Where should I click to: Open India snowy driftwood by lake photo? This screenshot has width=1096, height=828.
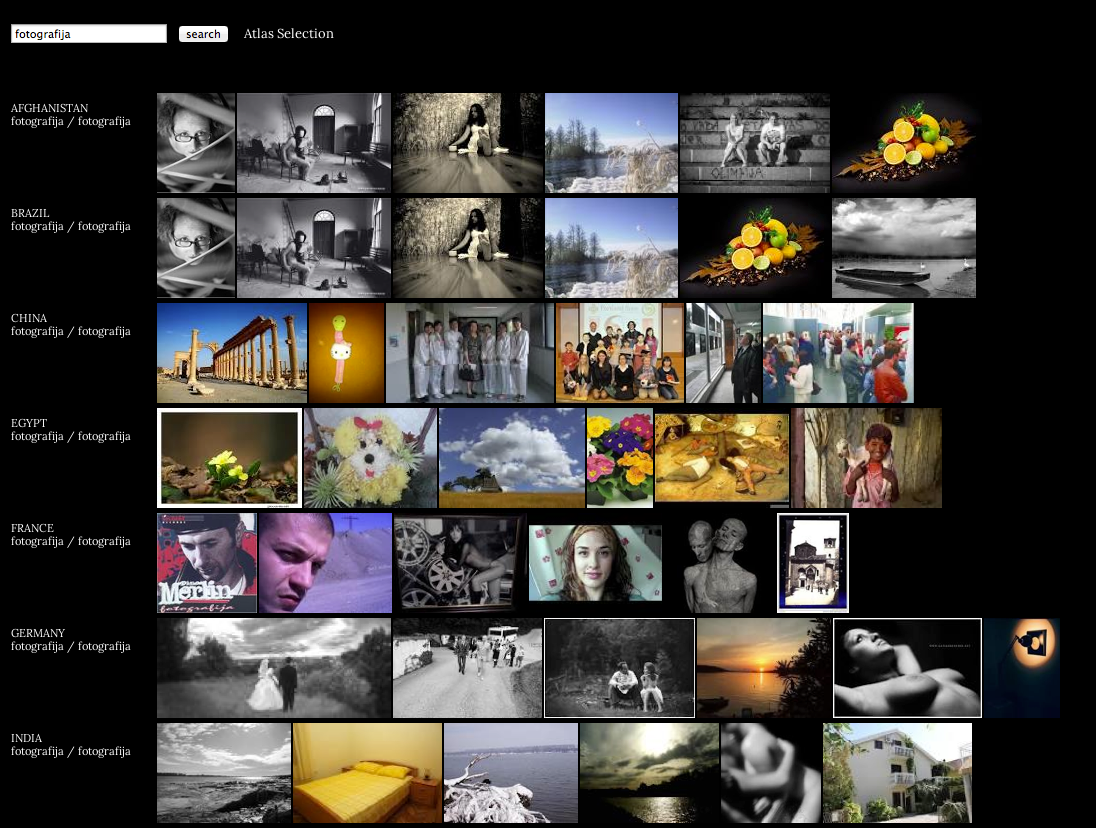[x=511, y=773]
